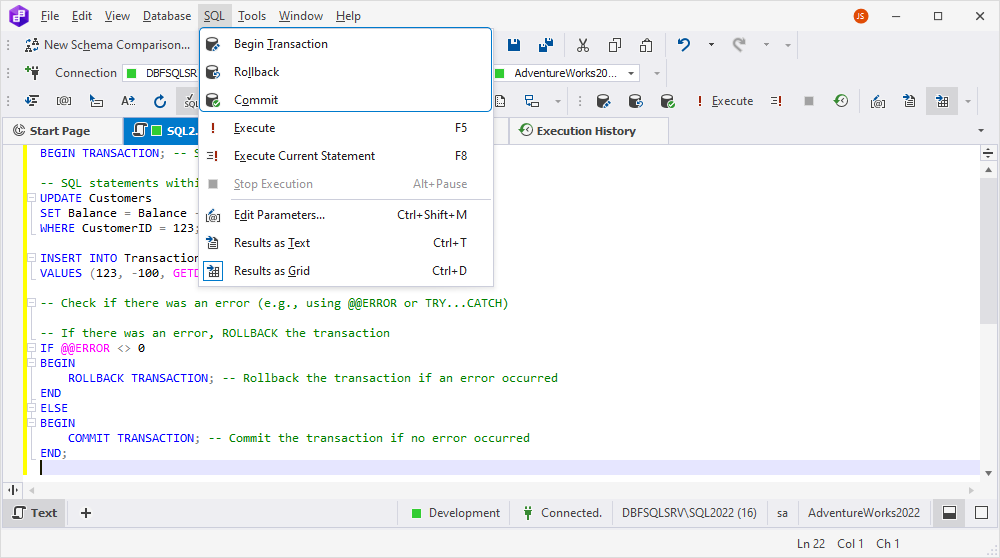The height and width of the screenshot is (558, 1000).
Task: Click the refresh circular arrow icon
Action: (159, 101)
